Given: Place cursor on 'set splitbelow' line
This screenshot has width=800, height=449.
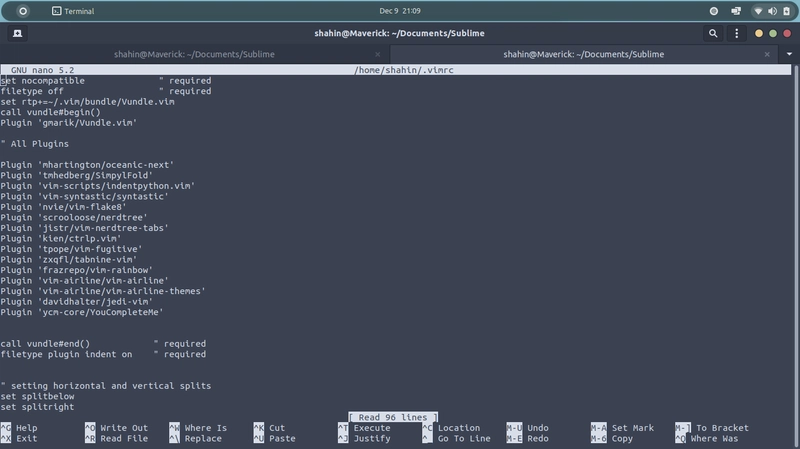Looking at the screenshot, I should (38, 396).
